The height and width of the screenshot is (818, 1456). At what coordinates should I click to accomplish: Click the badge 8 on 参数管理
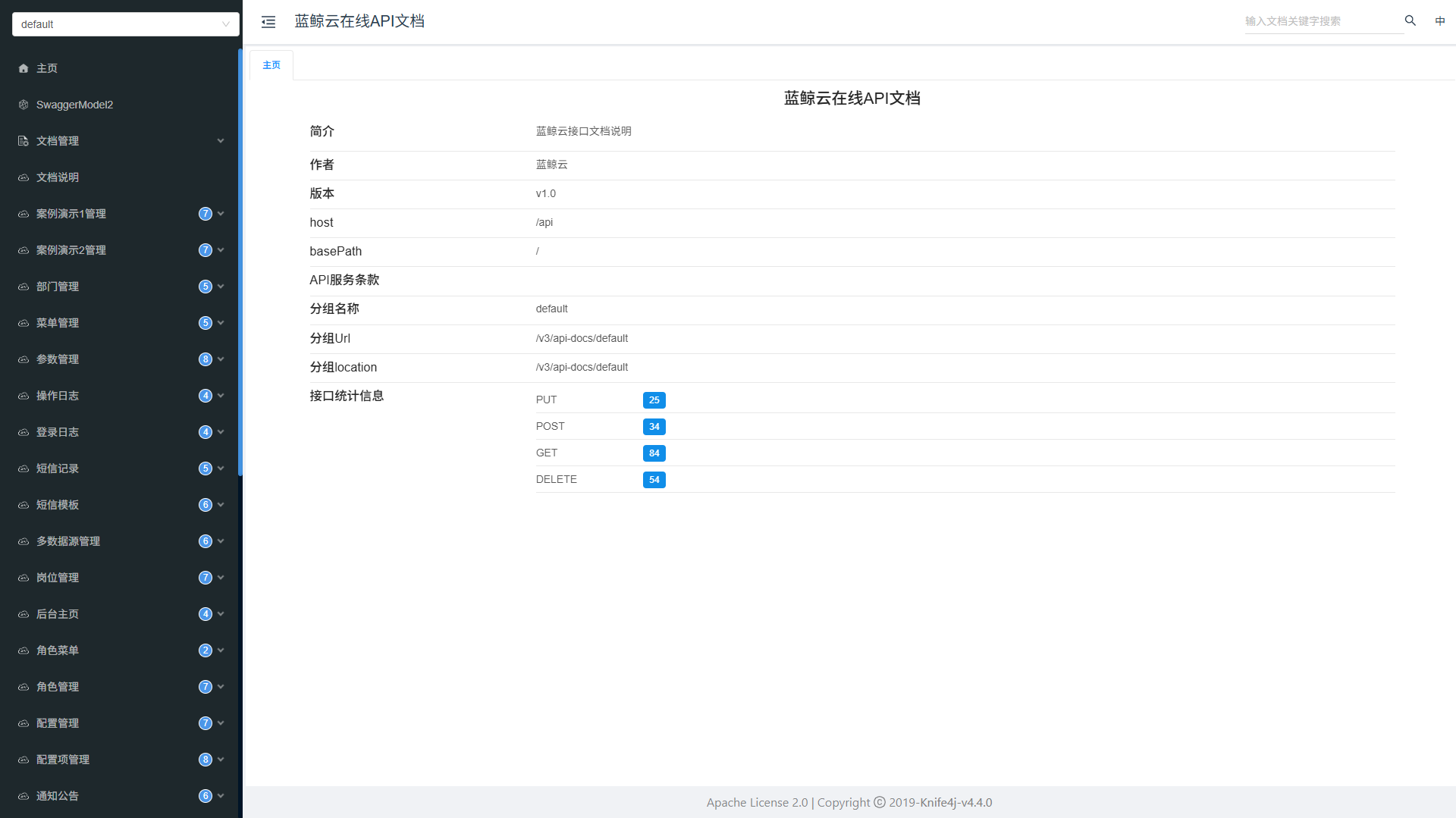[206, 359]
